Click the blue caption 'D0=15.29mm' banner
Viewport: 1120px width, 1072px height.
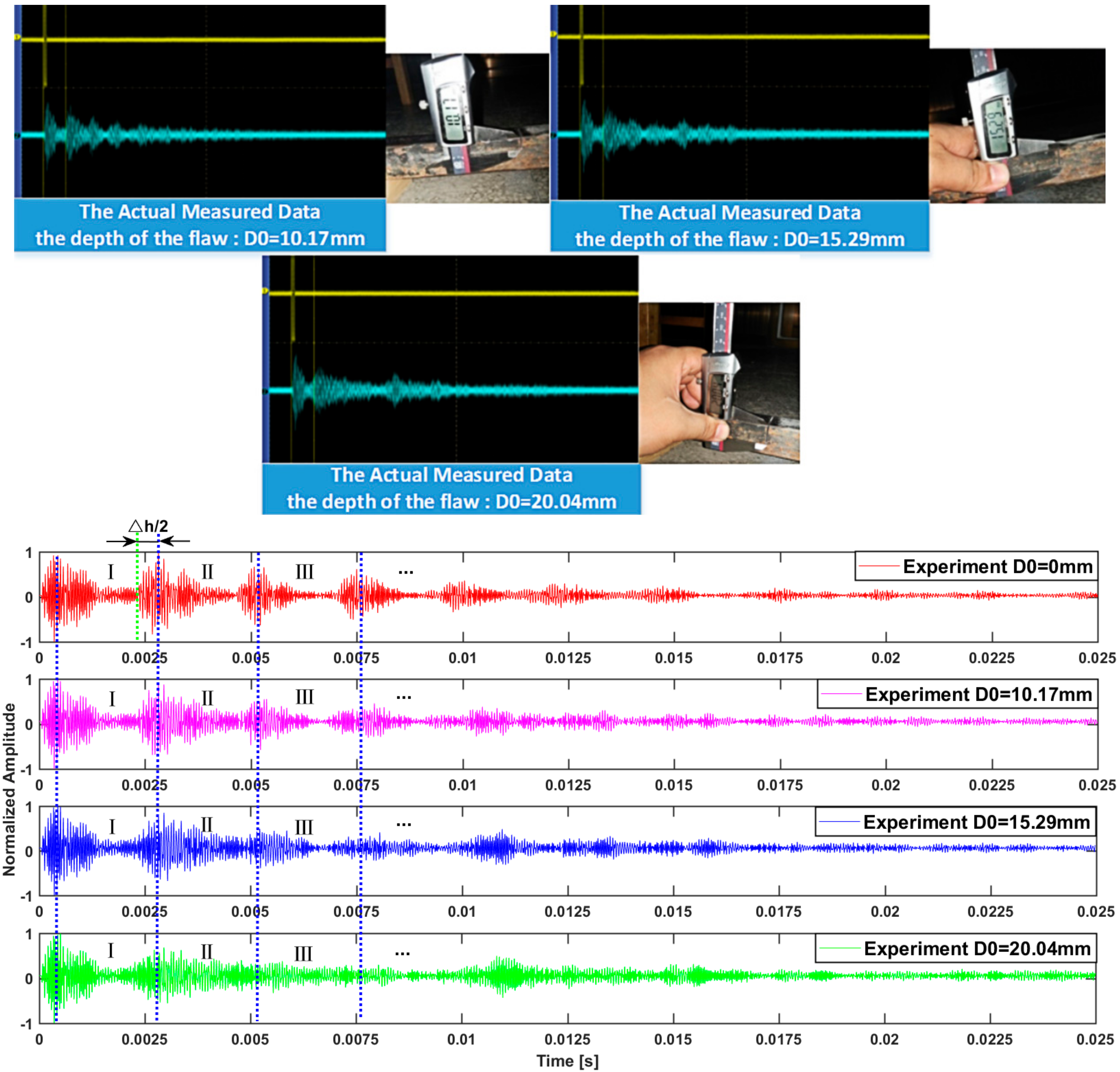point(740,226)
